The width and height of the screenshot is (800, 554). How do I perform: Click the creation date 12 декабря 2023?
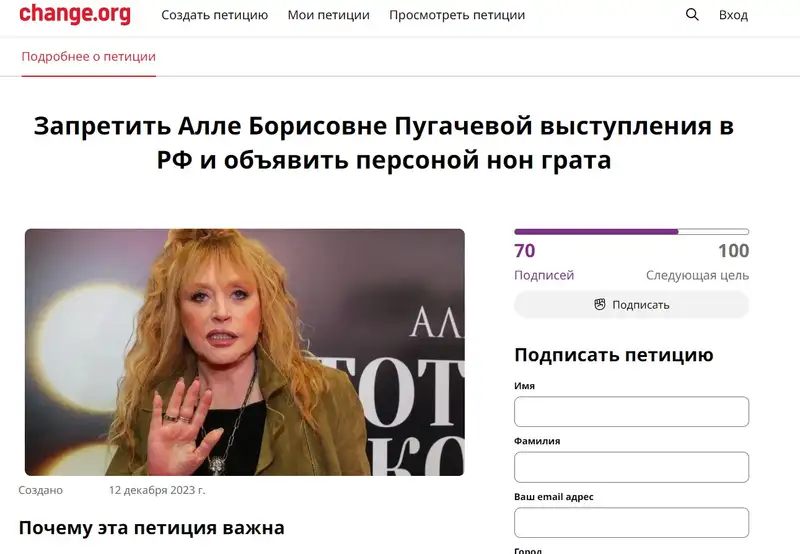tap(157, 490)
